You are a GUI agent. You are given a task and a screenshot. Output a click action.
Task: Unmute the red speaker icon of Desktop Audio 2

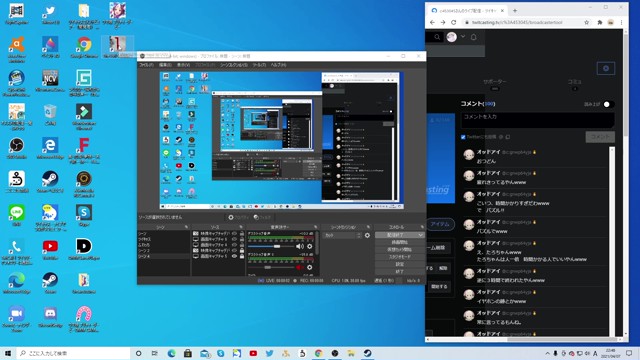[x=299, y=267]
